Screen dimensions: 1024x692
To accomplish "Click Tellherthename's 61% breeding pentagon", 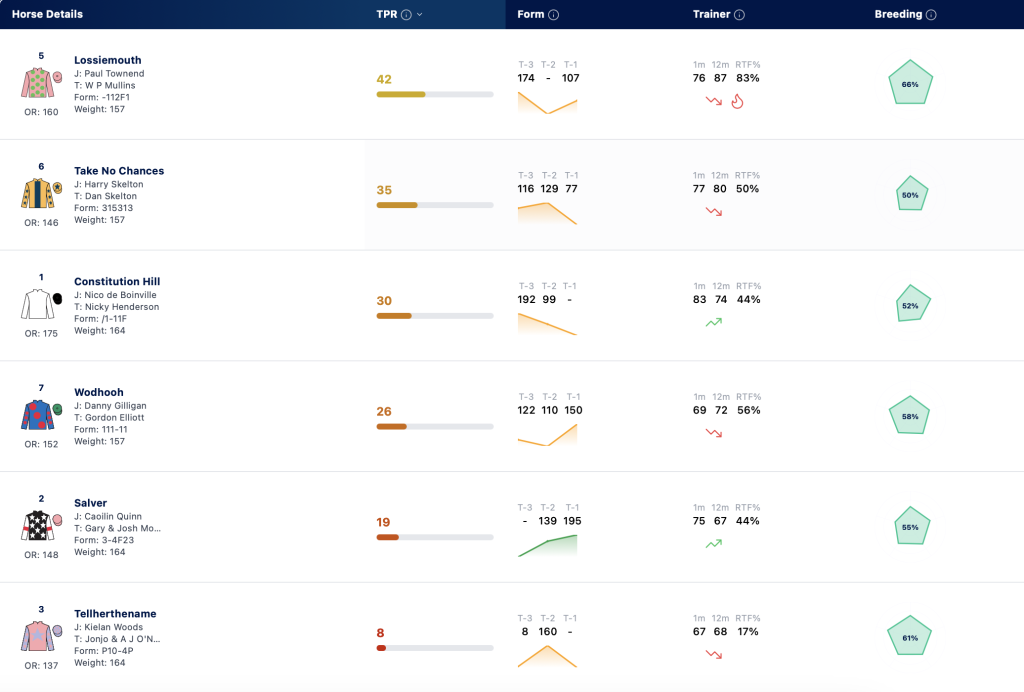I will [910, 637].
